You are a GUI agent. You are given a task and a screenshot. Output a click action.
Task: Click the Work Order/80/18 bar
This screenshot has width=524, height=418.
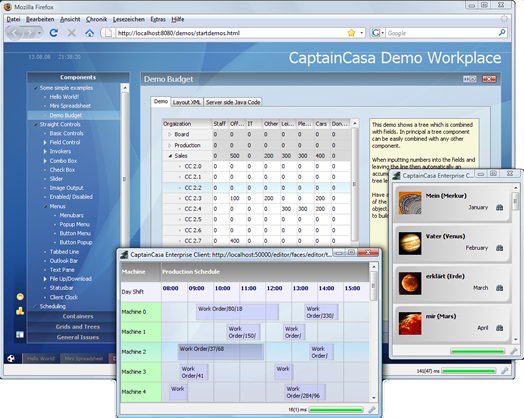coord(237,312)
